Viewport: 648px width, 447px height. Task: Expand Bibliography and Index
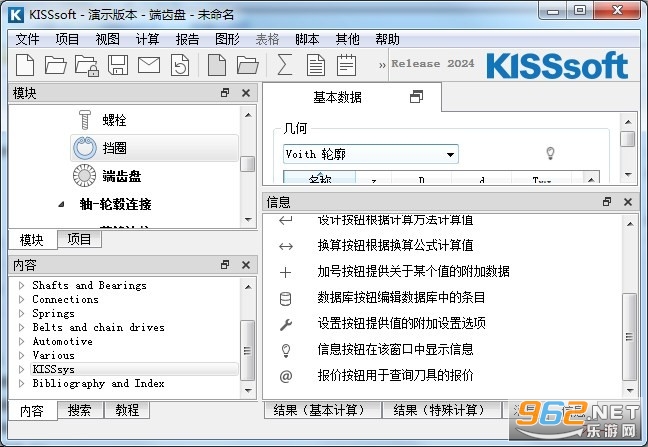[21, 383]
